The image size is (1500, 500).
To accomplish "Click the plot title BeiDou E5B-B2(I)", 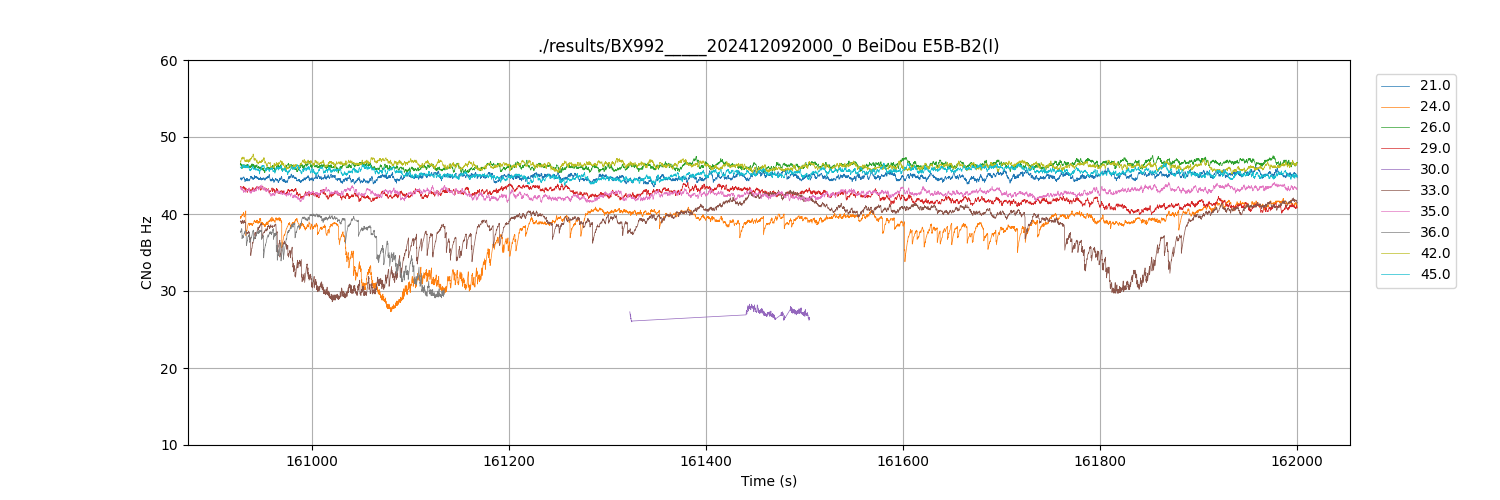I will 768,46.
